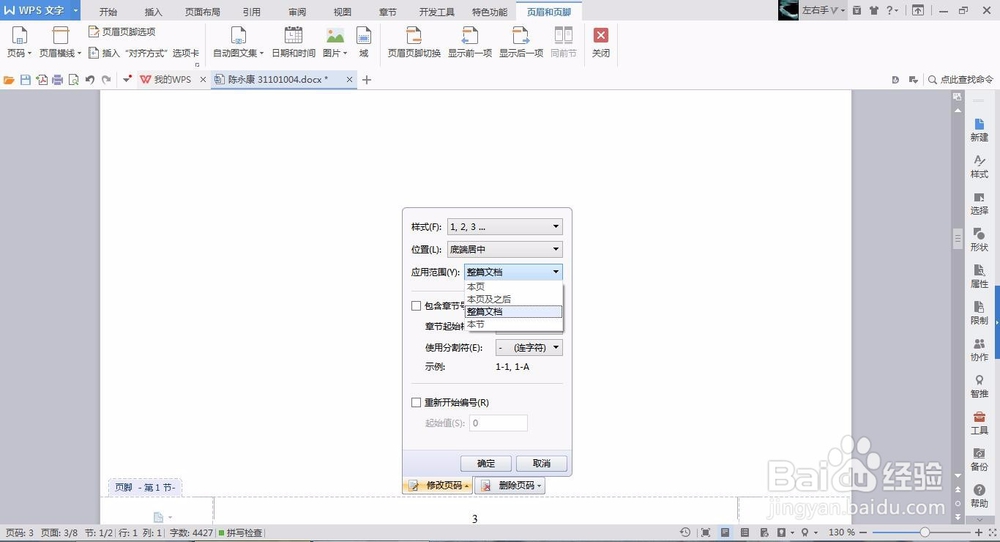
Task: Expand the 删除页码 dropdown button
Action: (510, 486)
